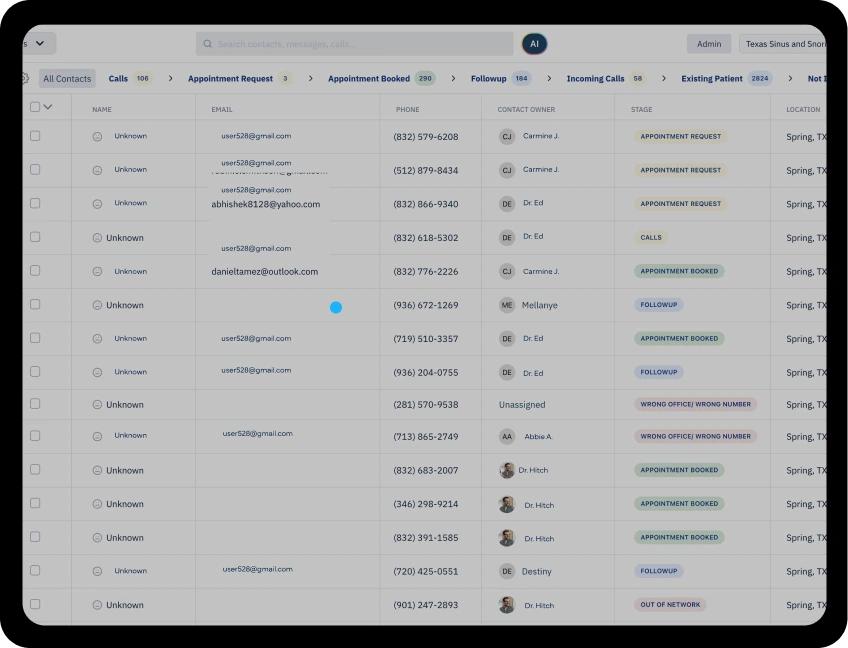Click smiley icon in (832) 618-5302 row
Viewport: 848px width, 648px height.
pos(97,237)
